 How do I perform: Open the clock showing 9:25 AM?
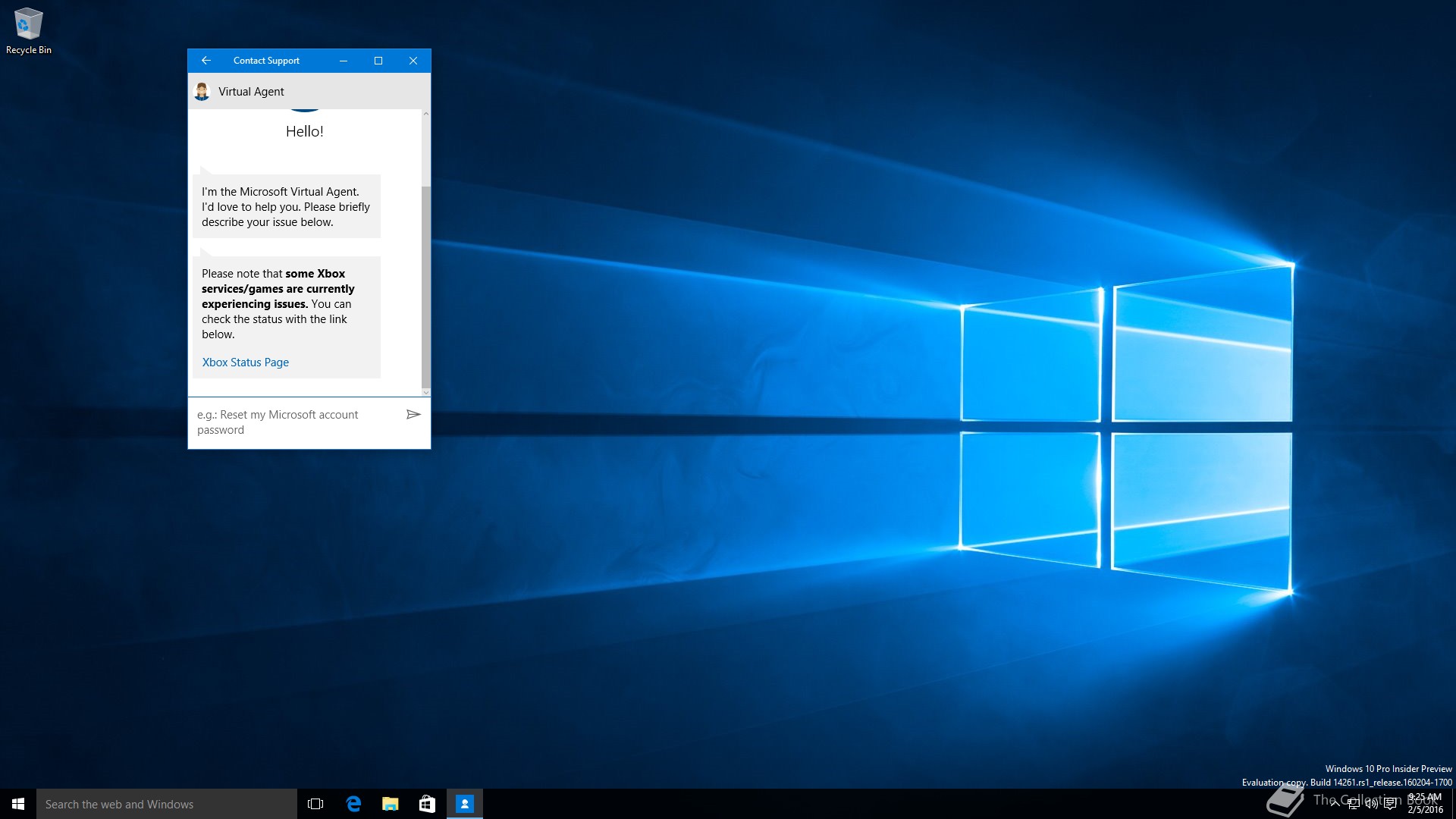pos(1425,804)
